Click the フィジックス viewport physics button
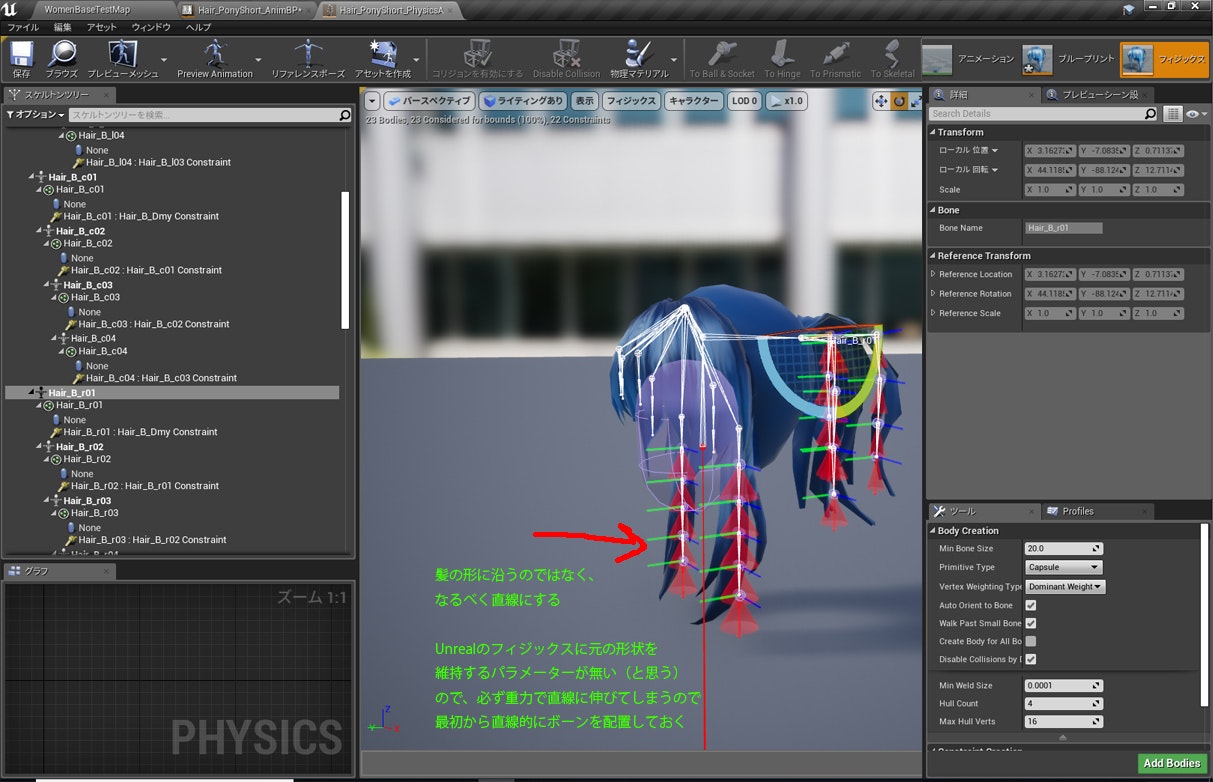Screen dimensions: 1213x782 click(630, 101)
